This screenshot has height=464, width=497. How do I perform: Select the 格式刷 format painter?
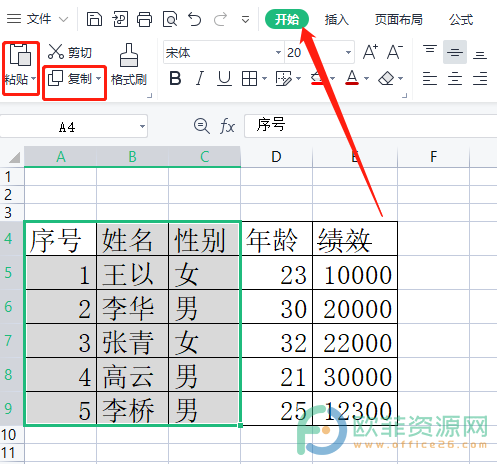(129, 64)
